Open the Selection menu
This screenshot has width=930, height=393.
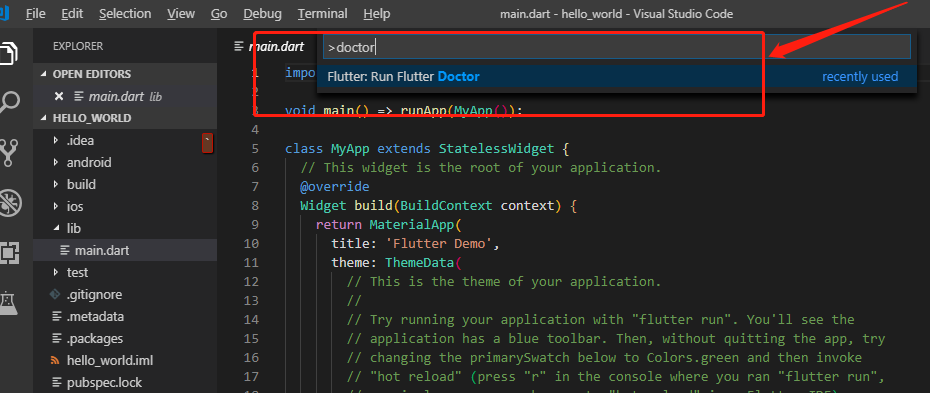click(x=125, y=14)
